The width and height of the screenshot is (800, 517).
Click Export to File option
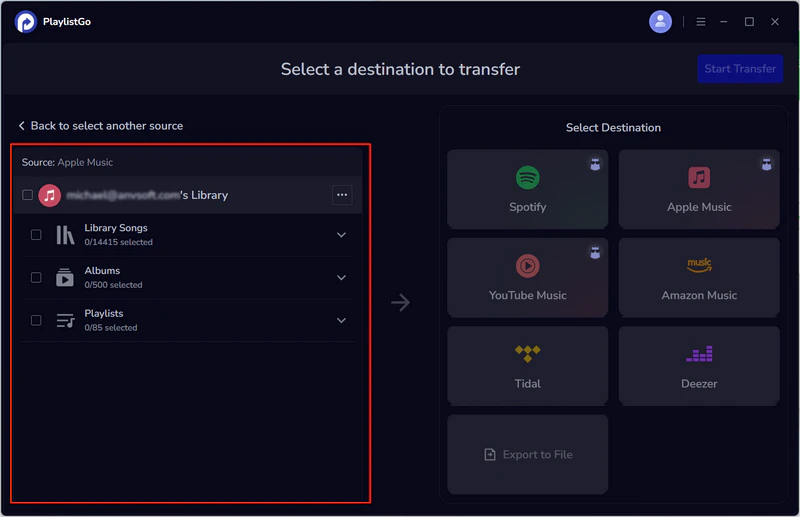pyautogui.click(x=528, y=454)
